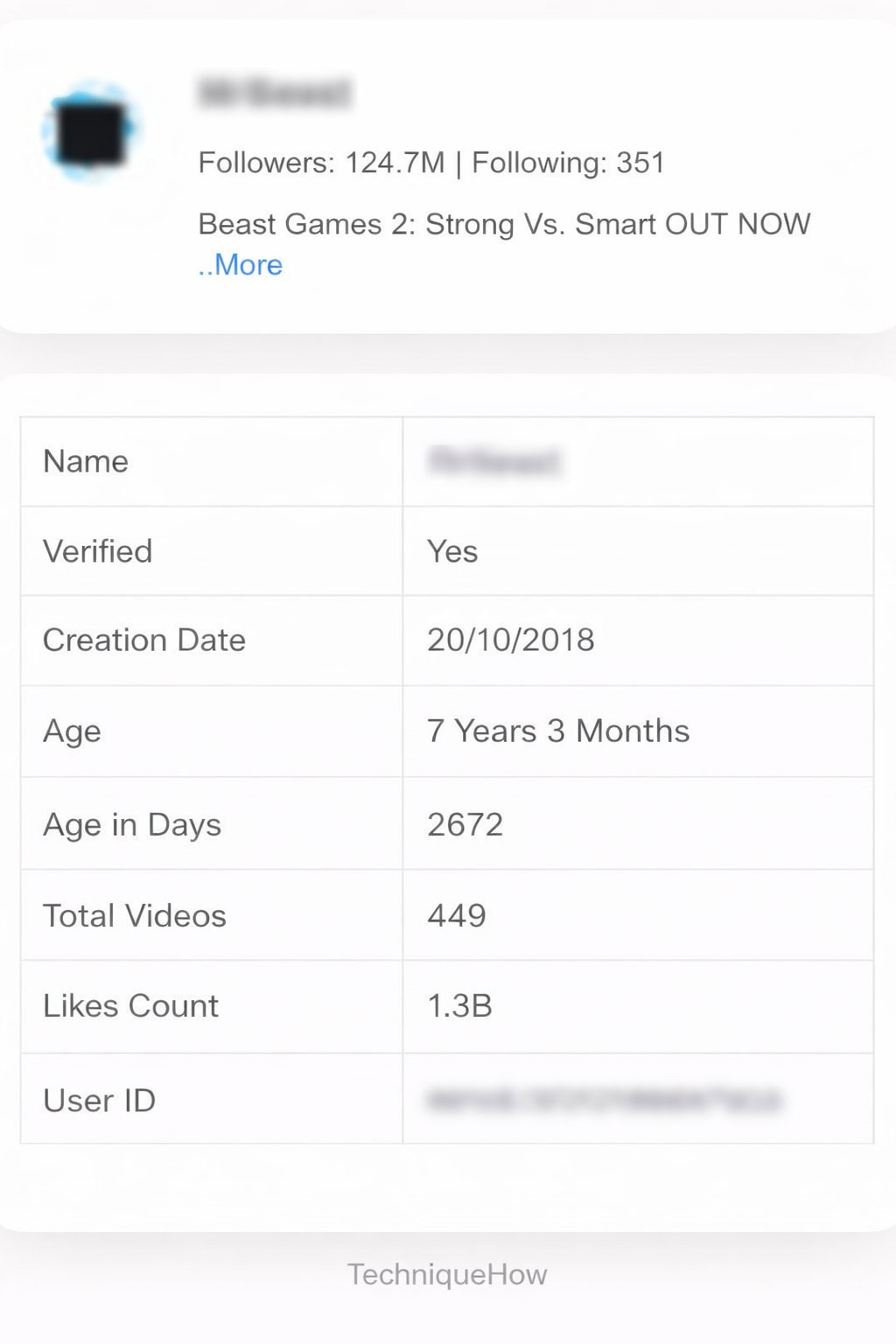This screenshot has width=896, height=1344.
Task: Select the Likes Count label
Action: [130, 1006]
